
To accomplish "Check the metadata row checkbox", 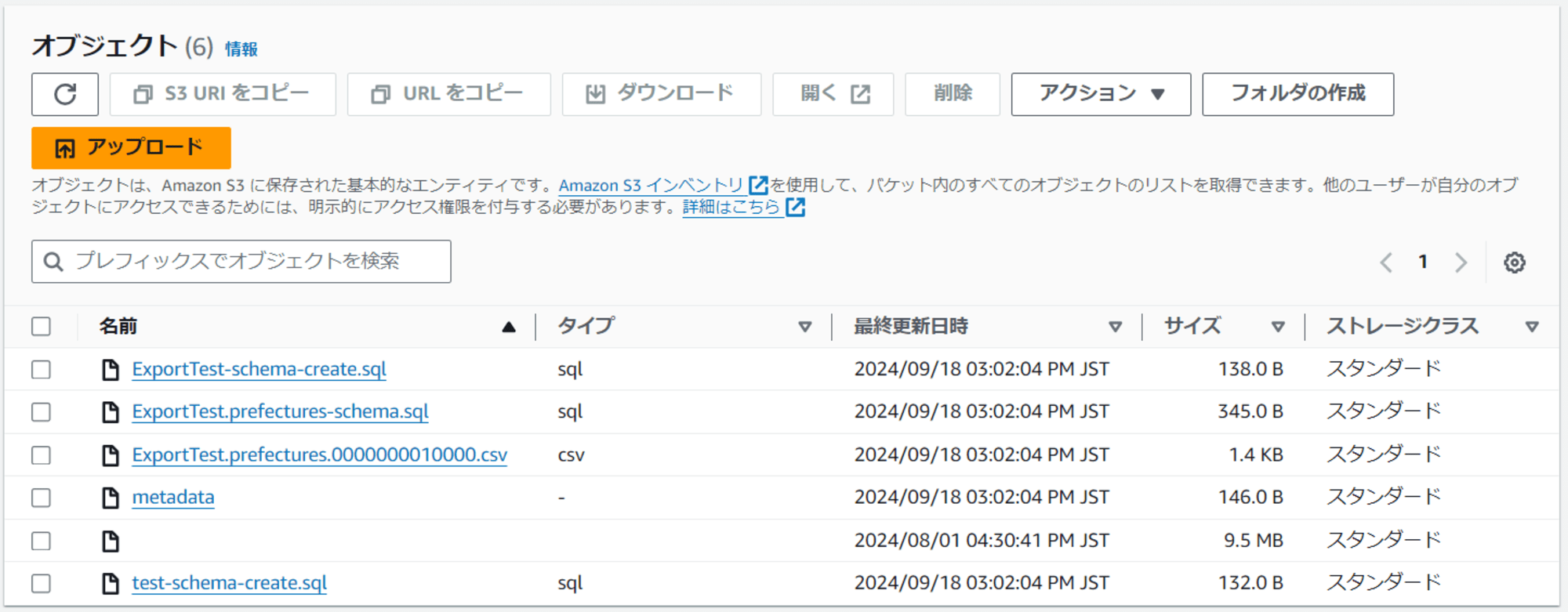I will point(41,498).
